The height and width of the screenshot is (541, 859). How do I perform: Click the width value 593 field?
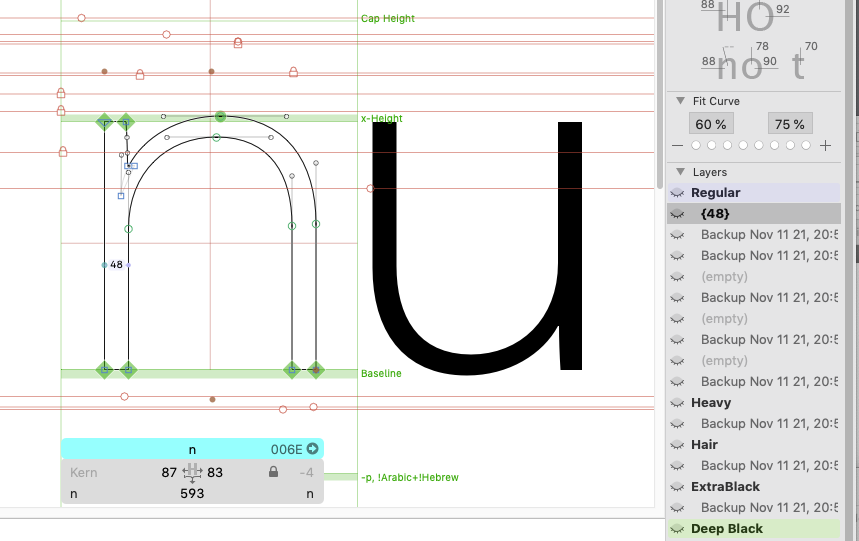[192, 494]
